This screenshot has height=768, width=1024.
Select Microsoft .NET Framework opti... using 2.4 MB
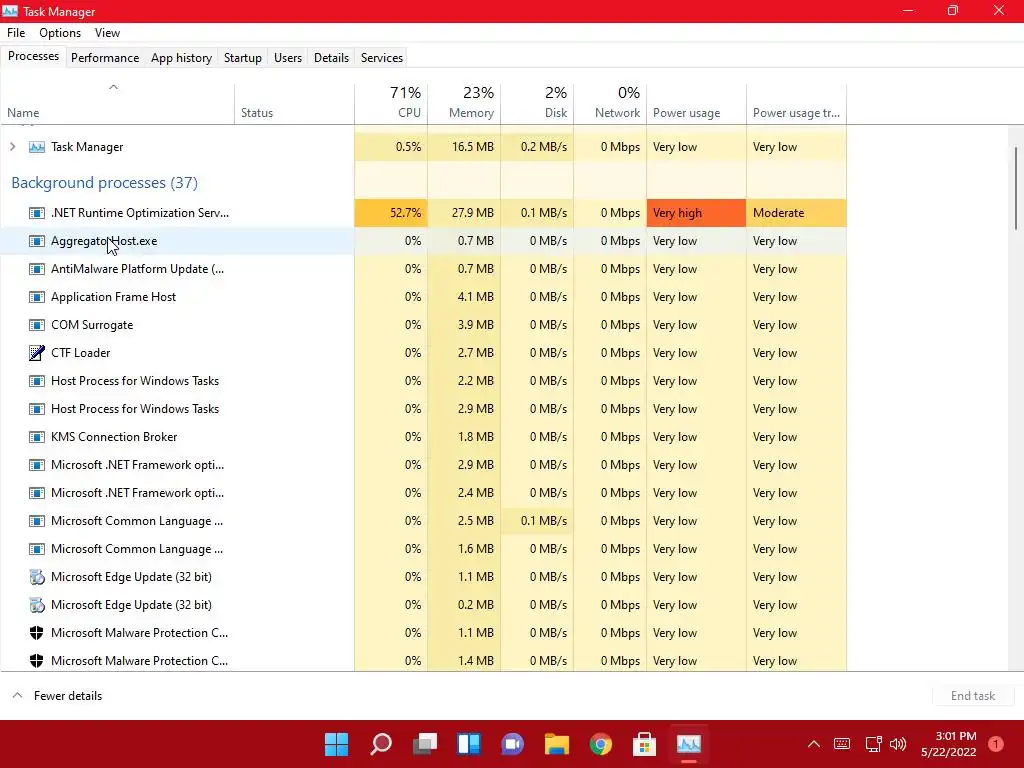423,493
